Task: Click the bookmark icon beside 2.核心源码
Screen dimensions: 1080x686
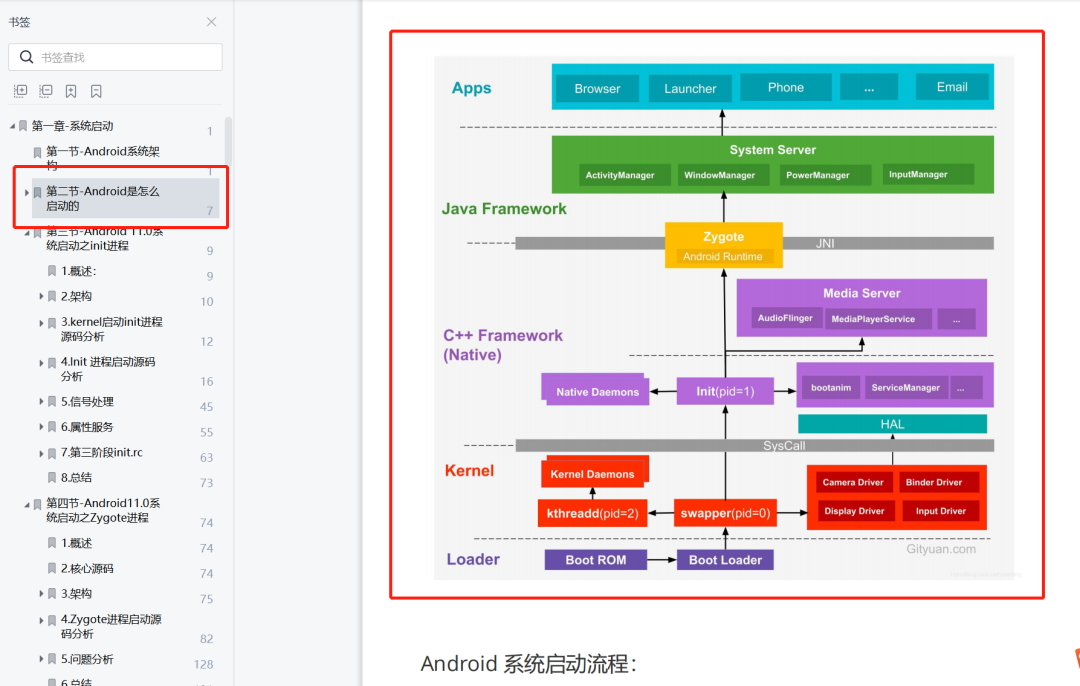Action: click(x=52, y=568)
